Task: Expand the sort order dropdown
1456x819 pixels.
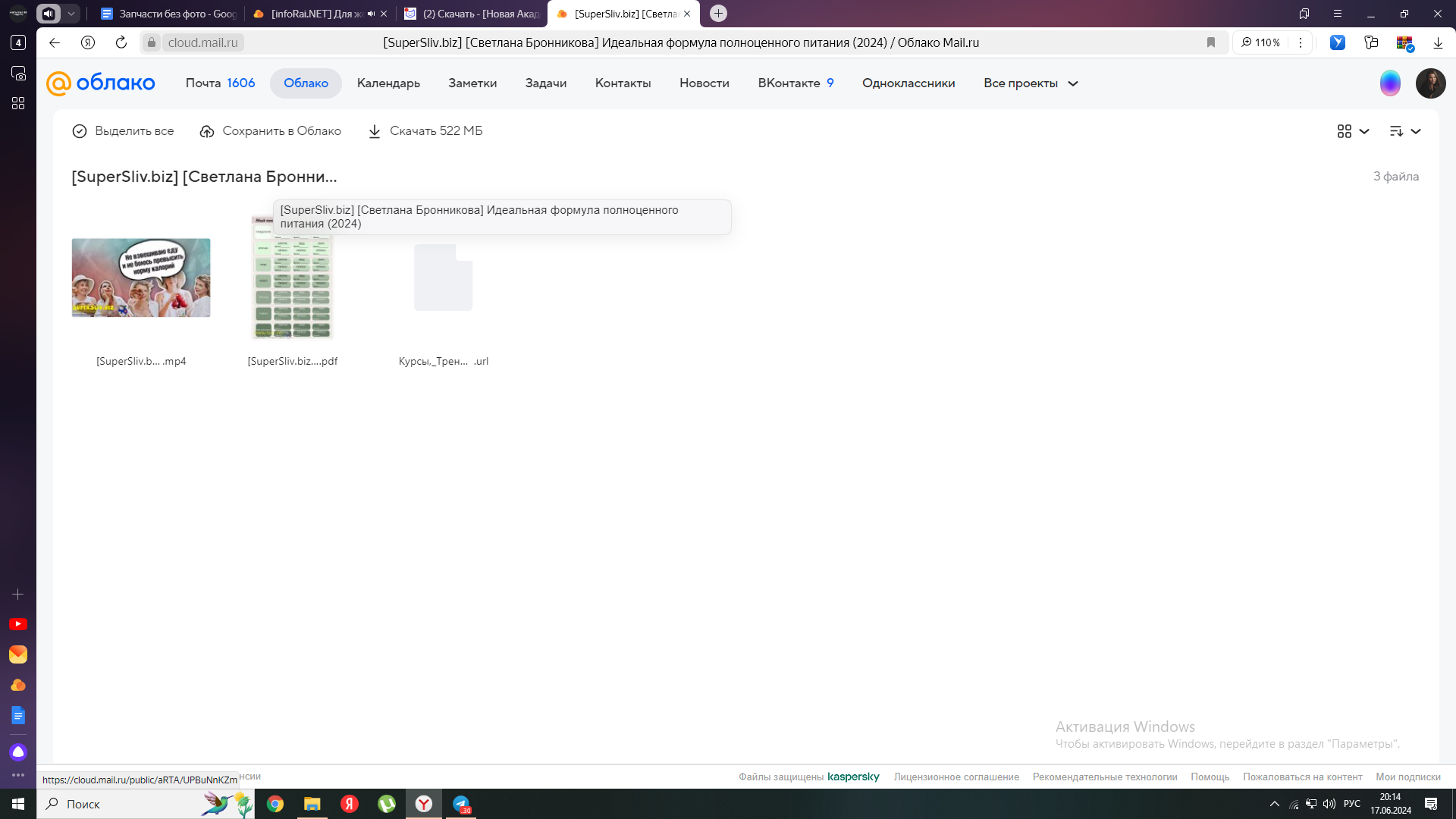Action: click(1405, 131)
